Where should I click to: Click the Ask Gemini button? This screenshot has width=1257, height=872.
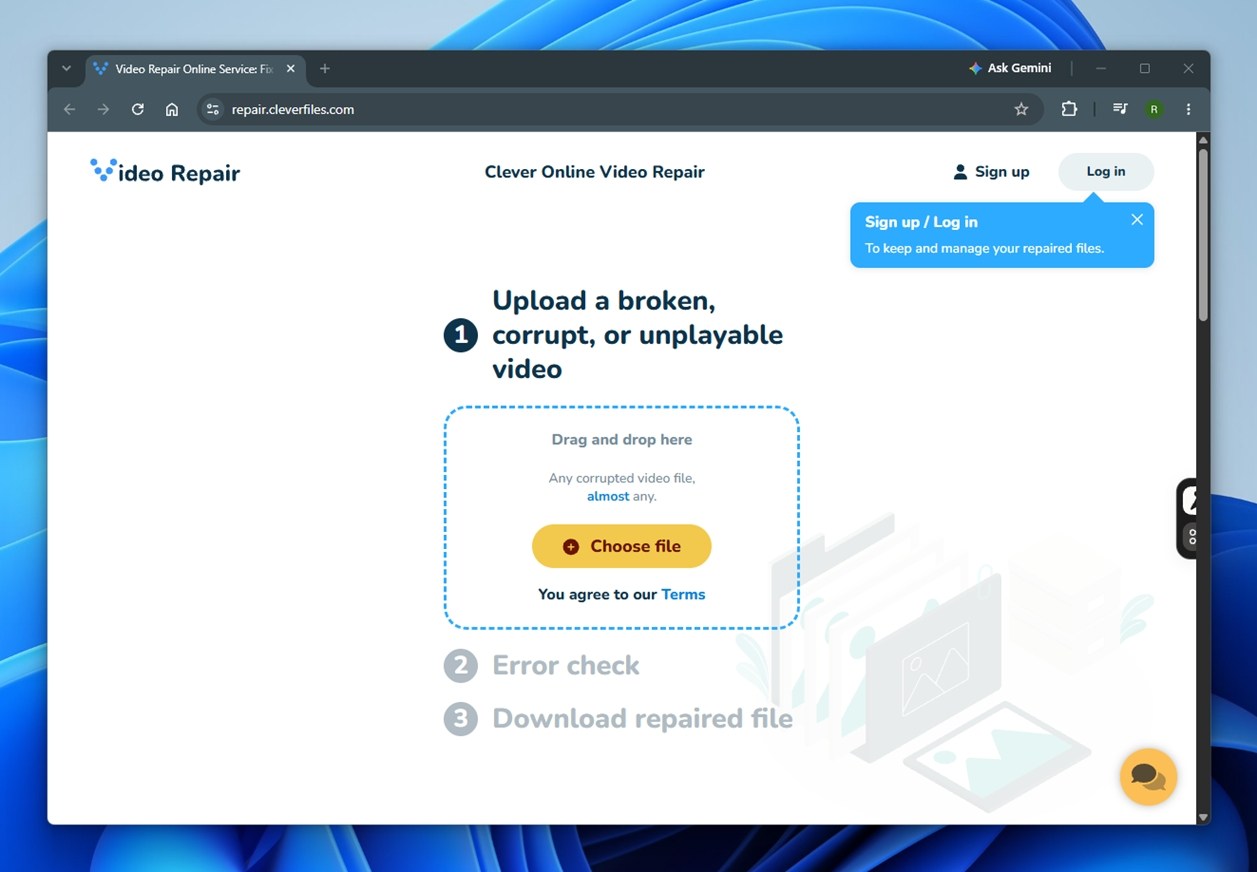tap(1010, 68)
